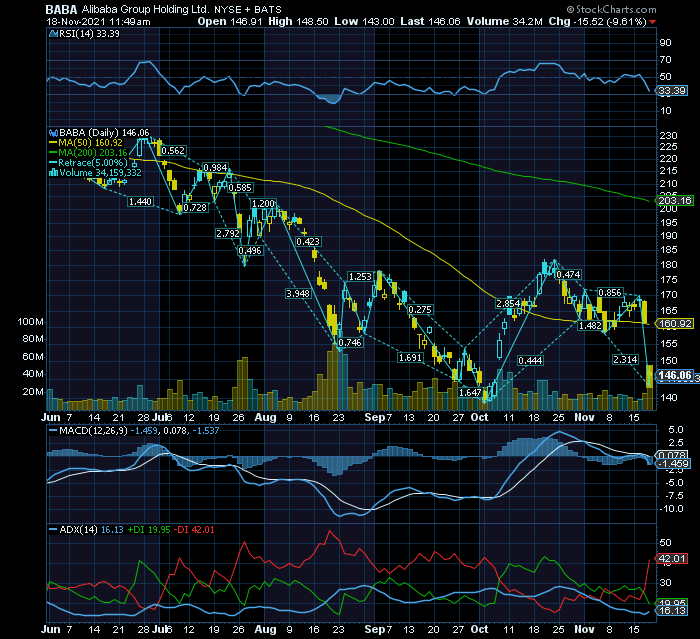Click the BABA (Daily) 146.06 legend entry
Image resolution: width=700 pixels, height=639 pixels.
coord(104,133)
